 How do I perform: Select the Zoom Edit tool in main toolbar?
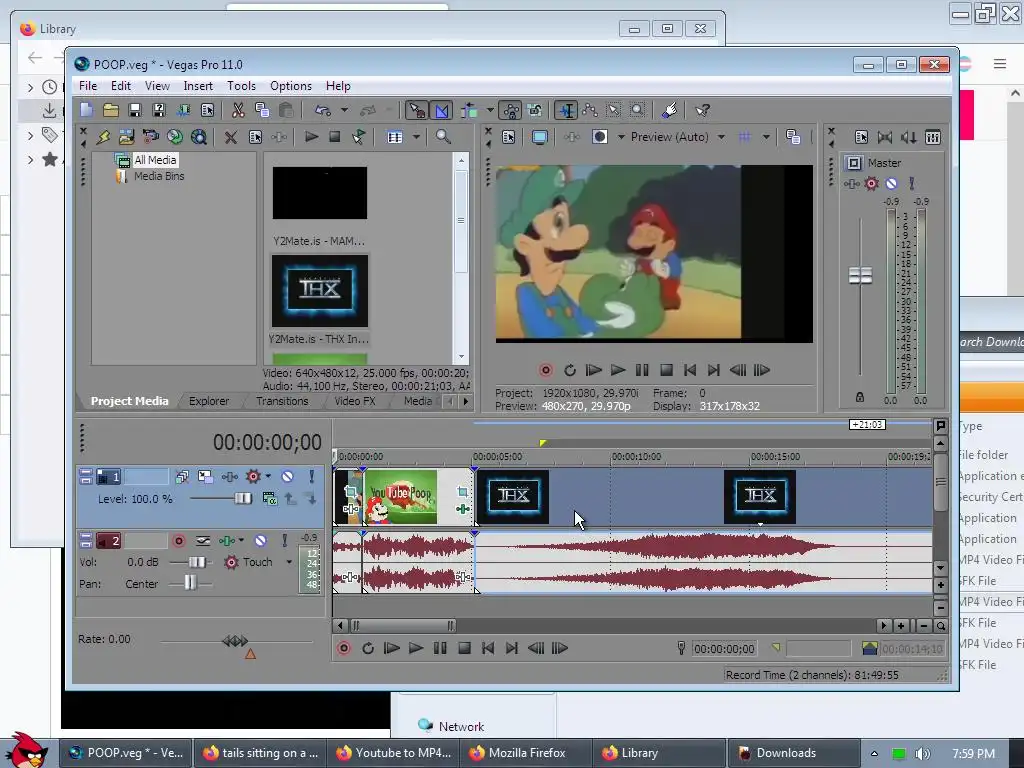tap(637, 110)
